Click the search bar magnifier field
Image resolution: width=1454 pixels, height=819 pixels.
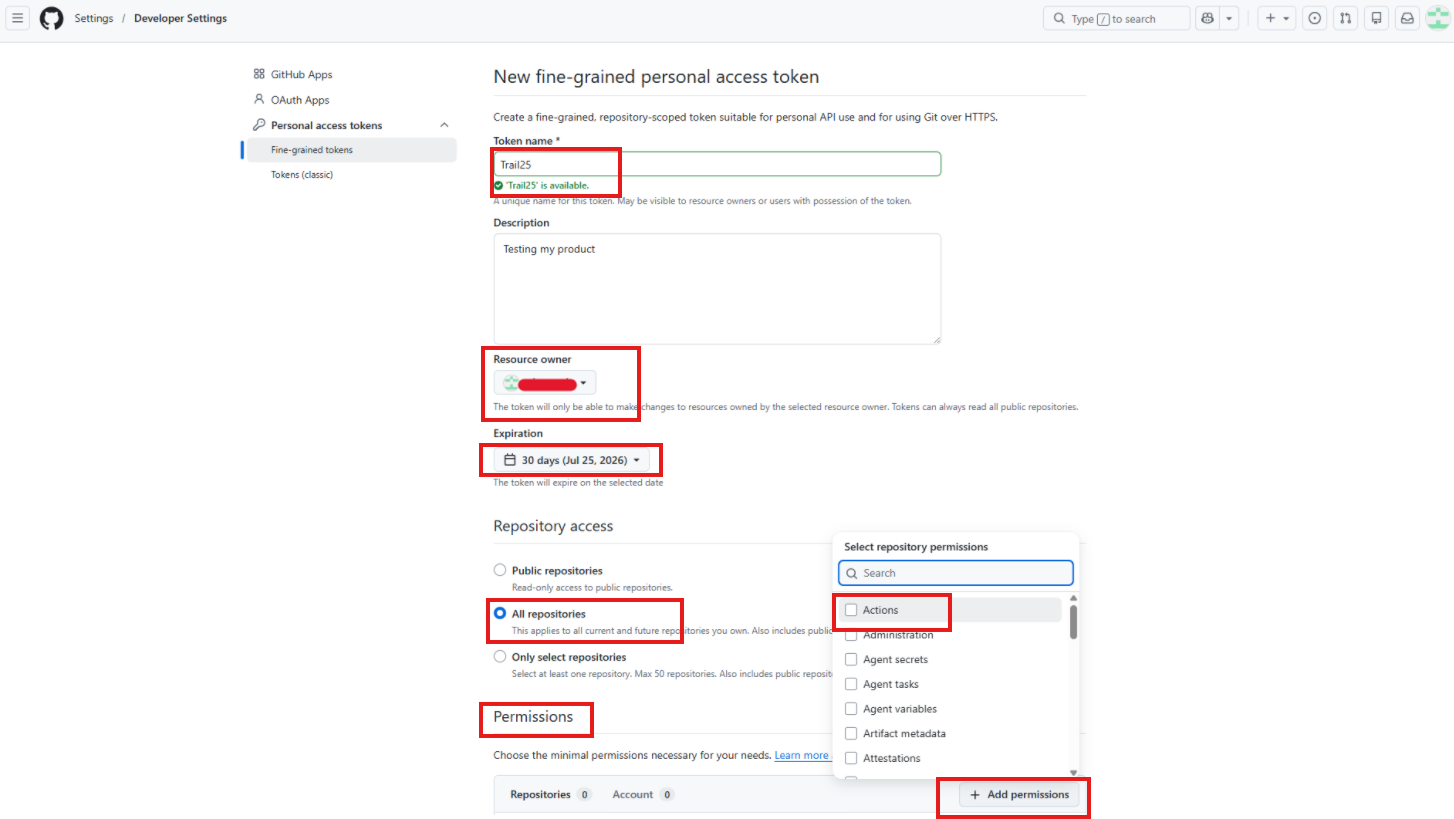pos(1116,18)
